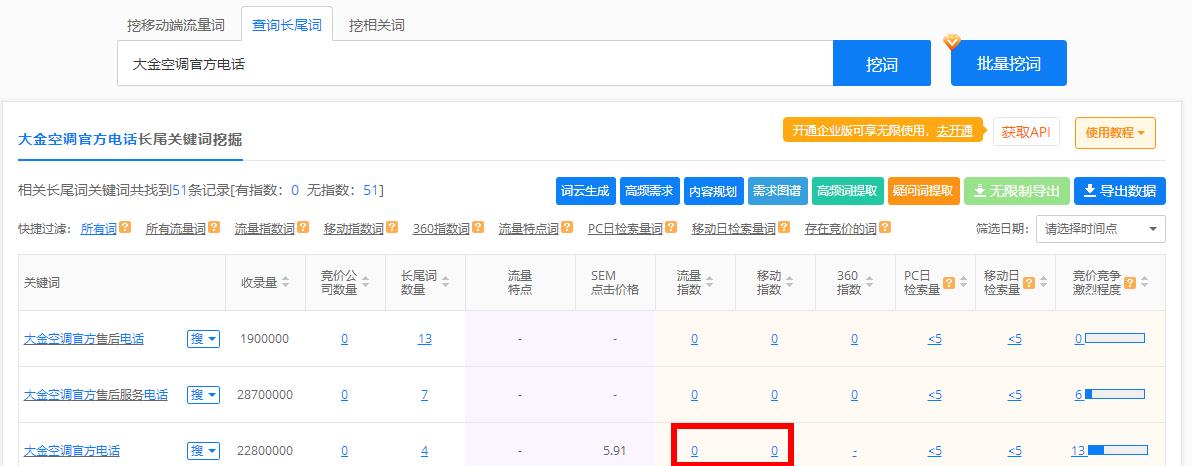The height and width of the screenshot is (466, 1192).
Task: Click the 批量挖词 button
Action: (x=1008, y=64)
